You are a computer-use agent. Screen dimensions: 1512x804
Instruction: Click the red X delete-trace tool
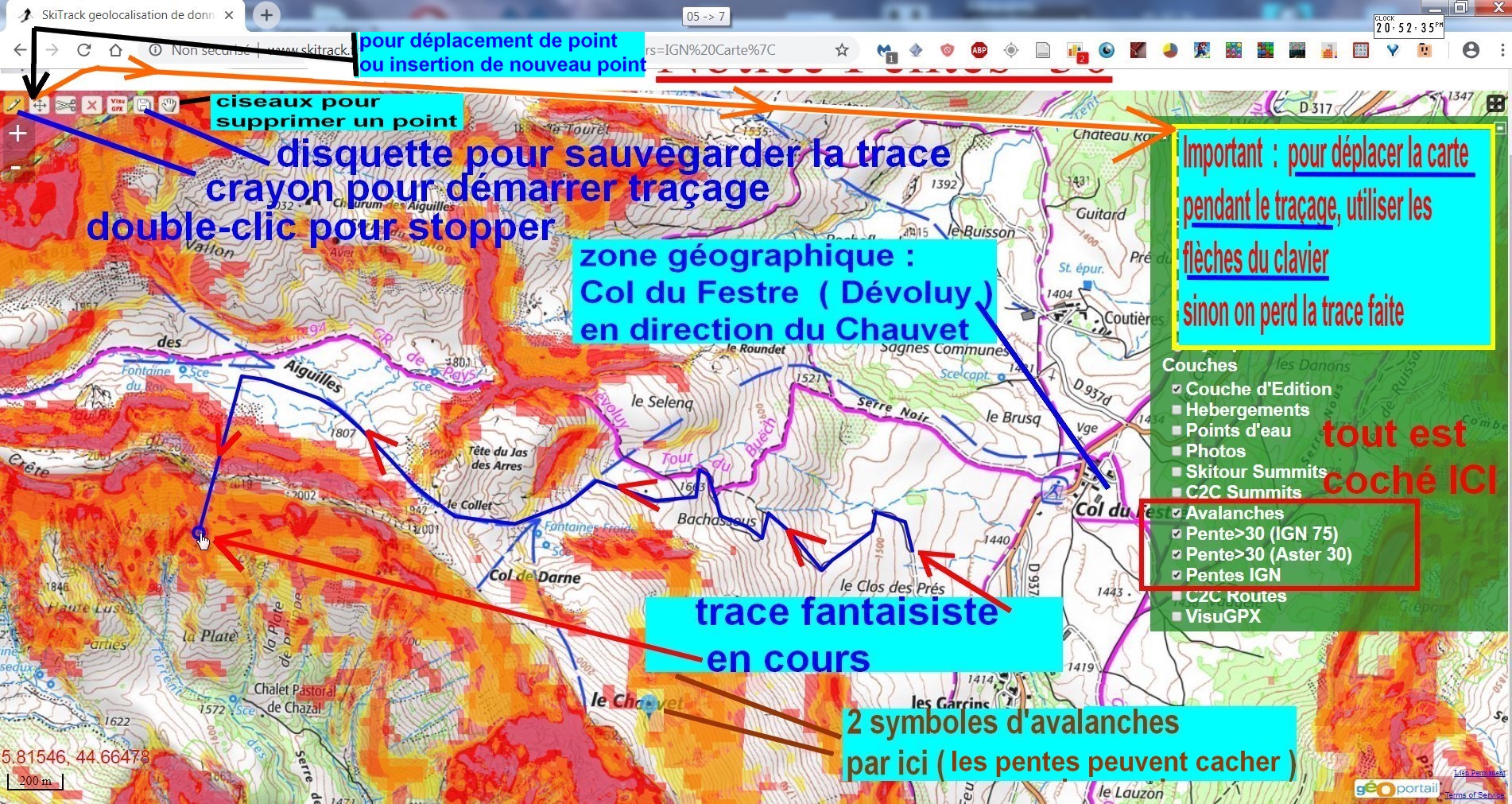point(91,104)
